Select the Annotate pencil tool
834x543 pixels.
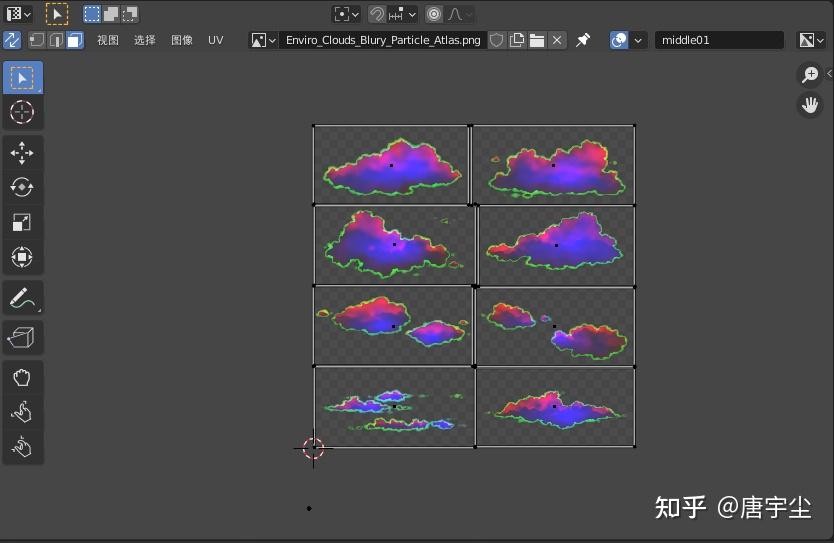(x=22, y=298)
